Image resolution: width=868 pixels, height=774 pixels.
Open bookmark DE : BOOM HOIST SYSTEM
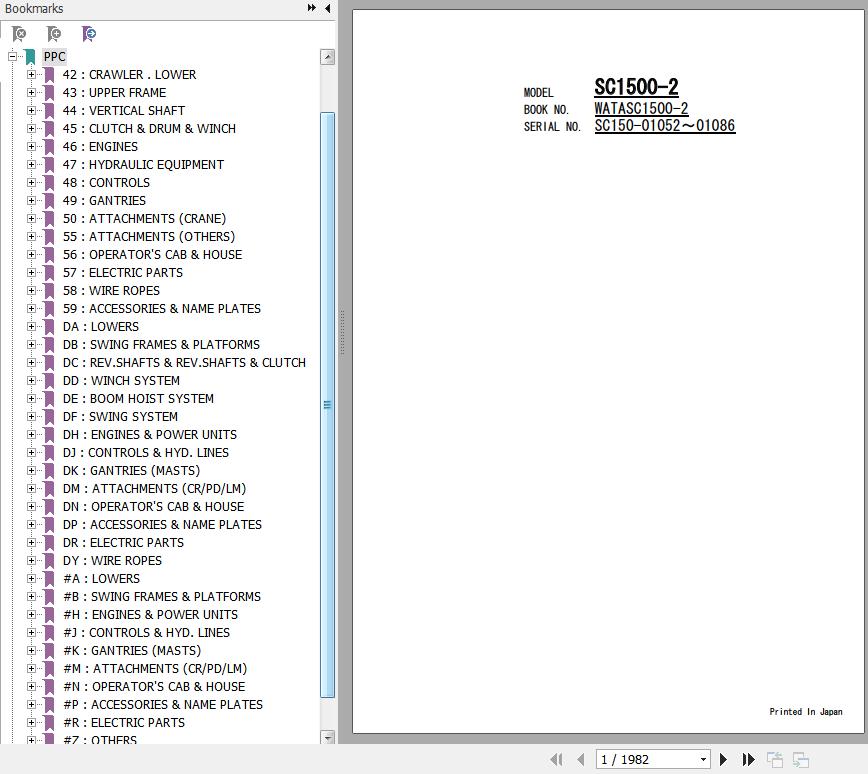pos(138,398)
